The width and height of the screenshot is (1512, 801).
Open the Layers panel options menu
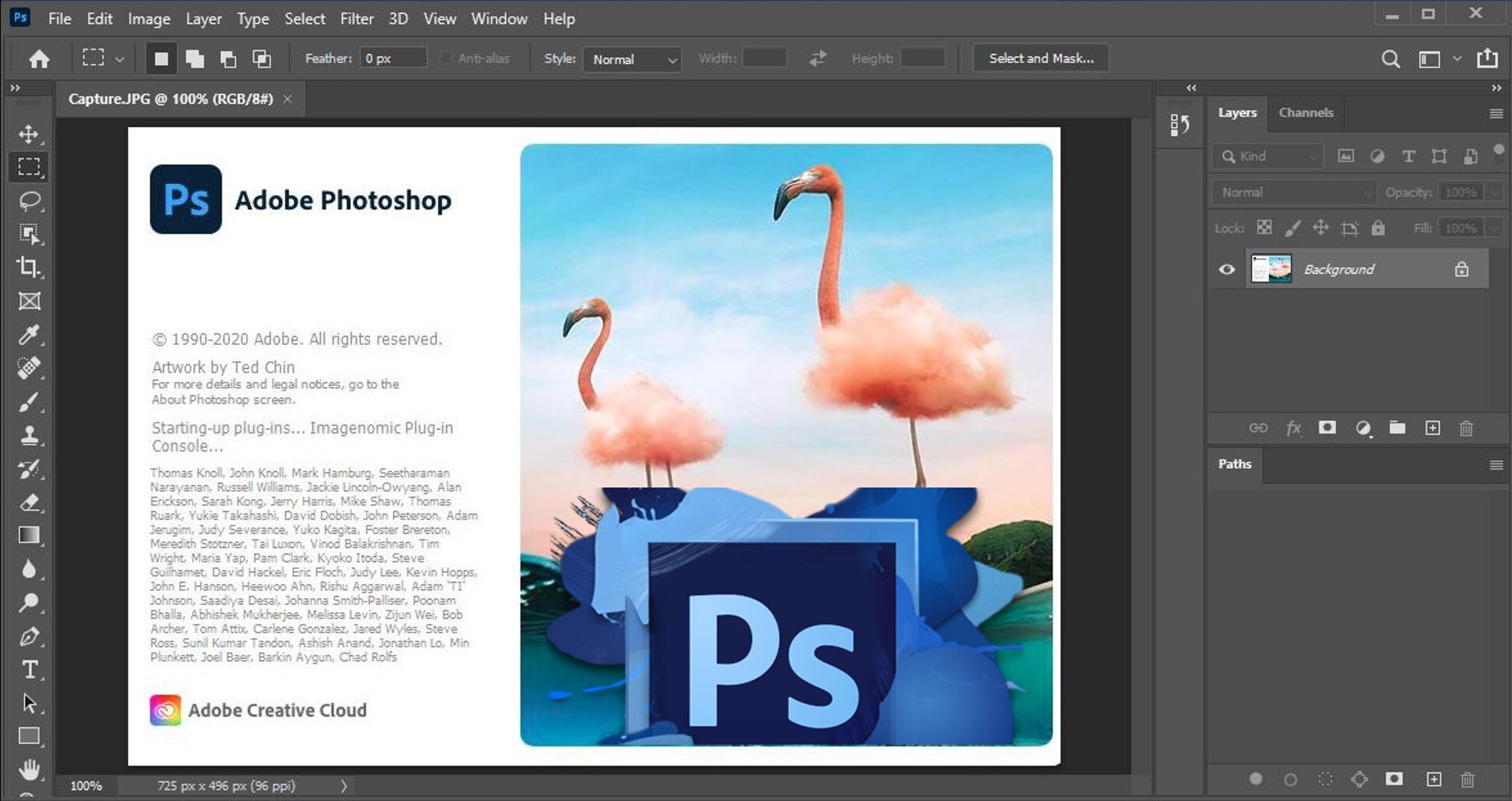(1496, 114)
